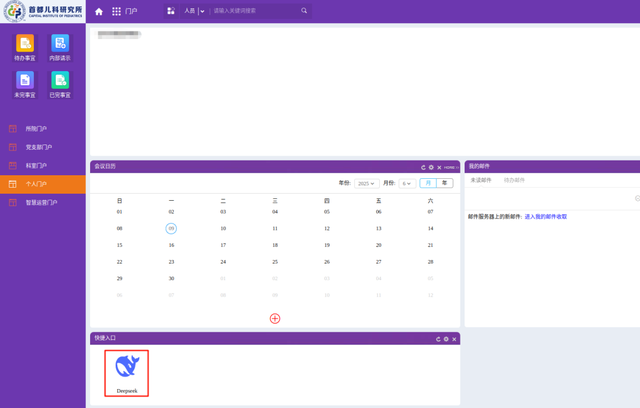The image size is (640, 408).
Task: Select date 21 in the calendar
Action: 431,245
